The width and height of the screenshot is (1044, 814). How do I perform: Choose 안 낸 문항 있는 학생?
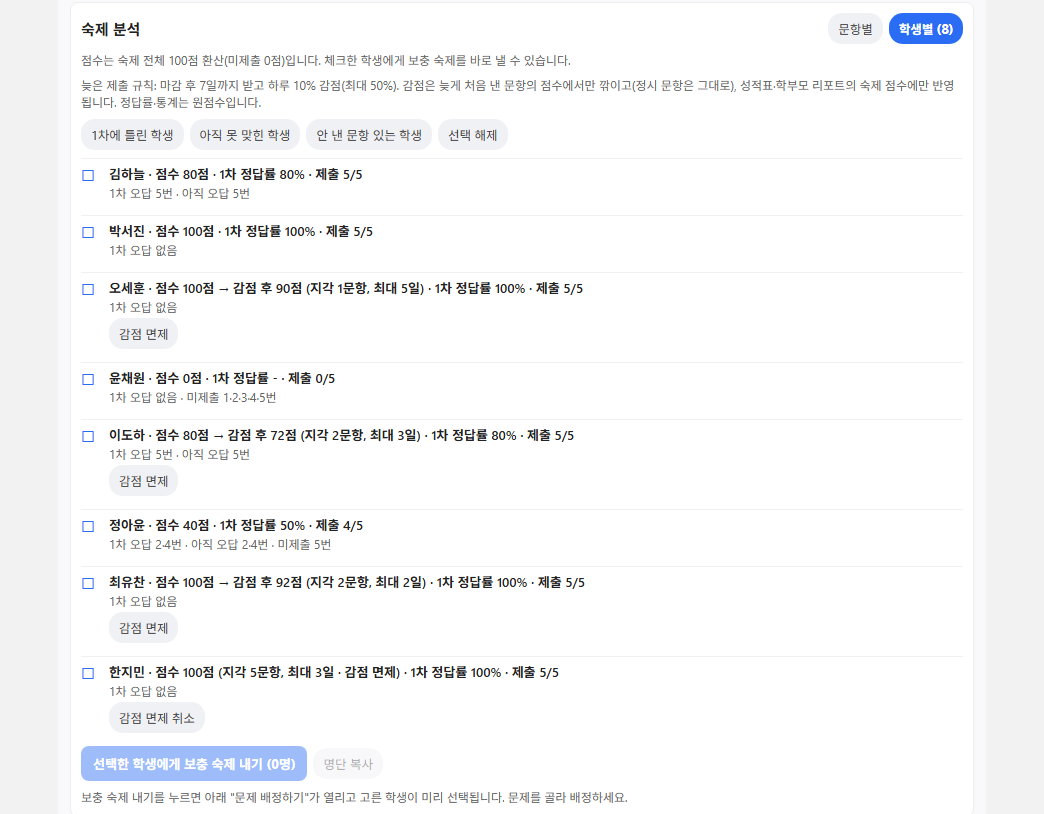[x=369, y=135]
